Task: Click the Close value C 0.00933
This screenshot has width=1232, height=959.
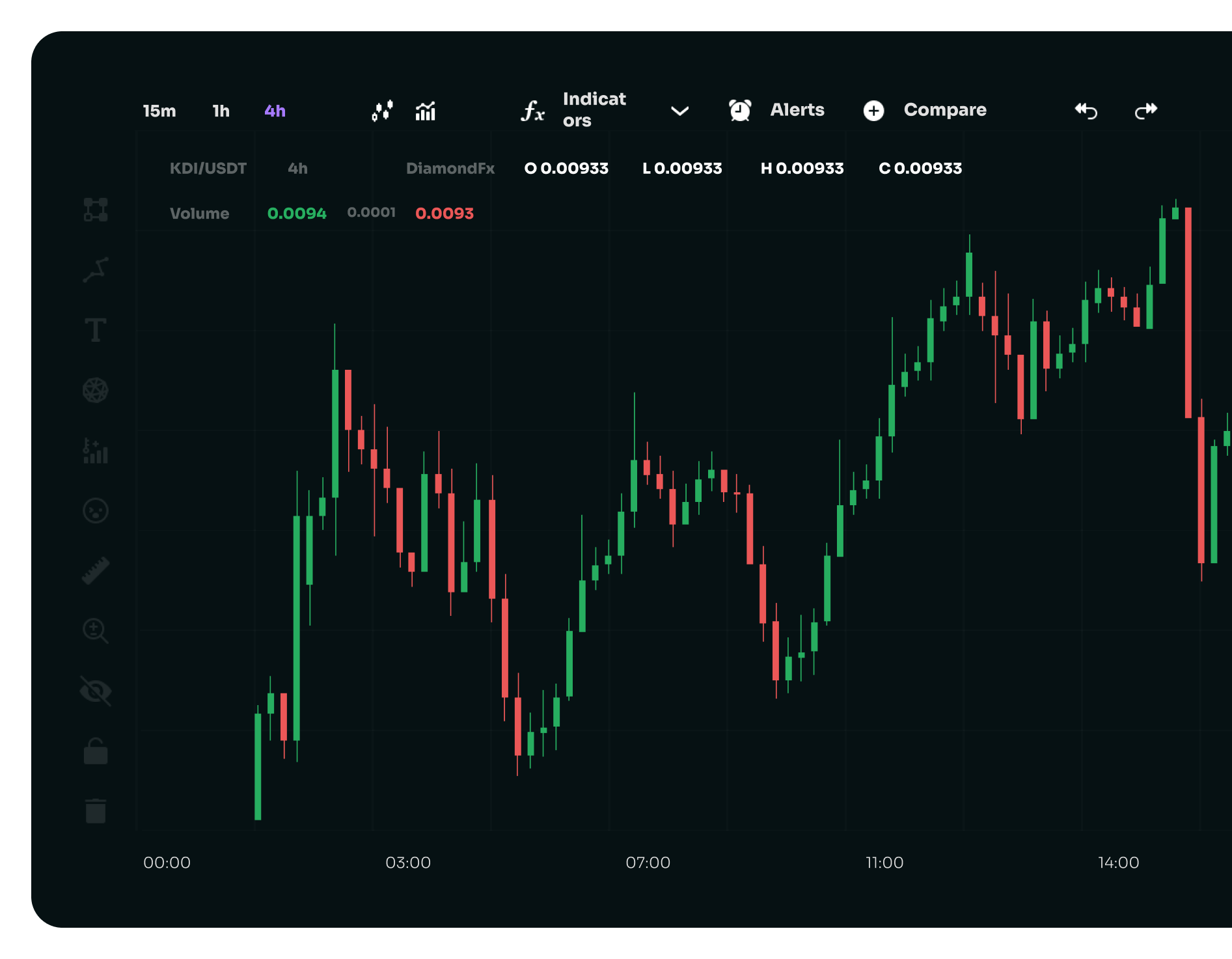Action: (920, 169)
